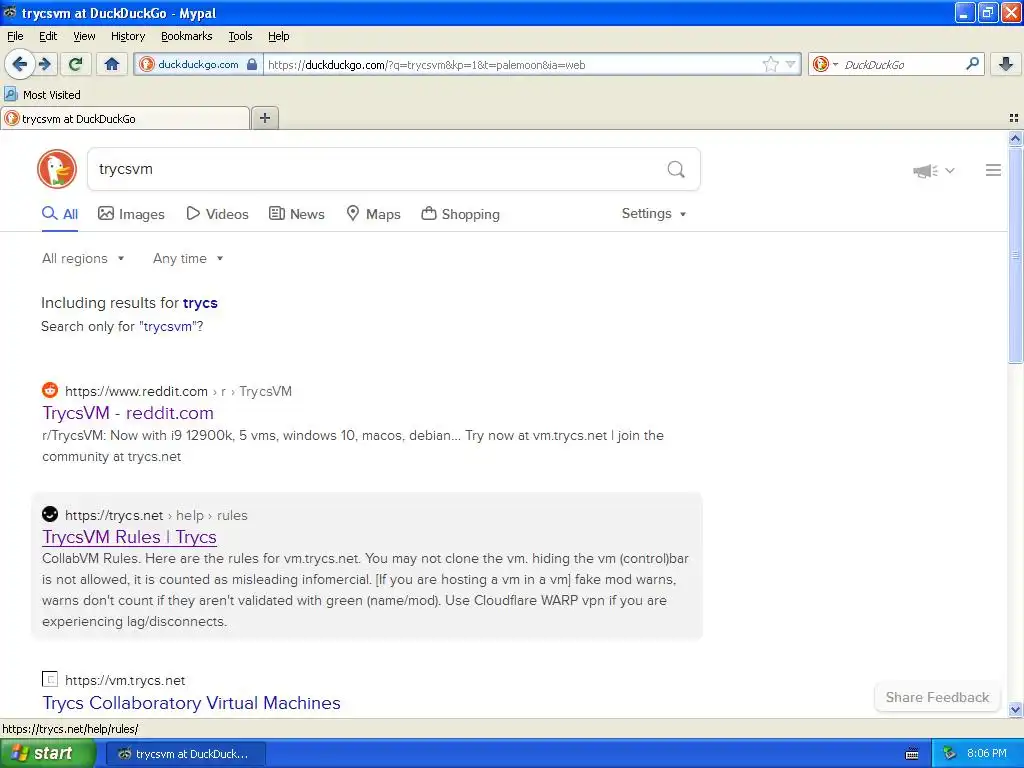Screen dimensions: 1024x768
Task: Click the keyboard icon in taskbar
Action: [912, 754]
